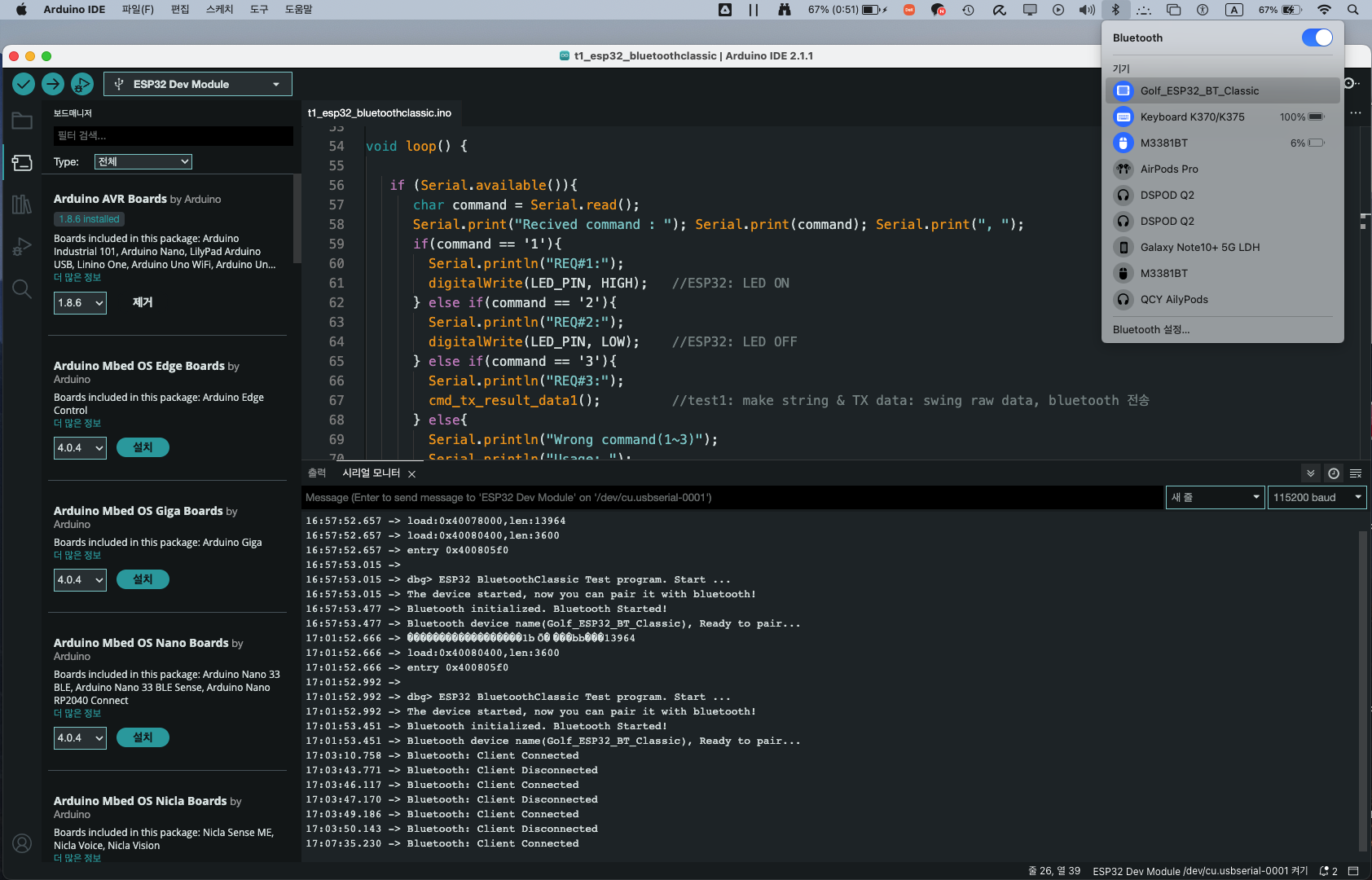This screenshot has height=880, width=1372.
Task: Open the ESP32 Dev Module board selector
Action: [x=198, y=84]
